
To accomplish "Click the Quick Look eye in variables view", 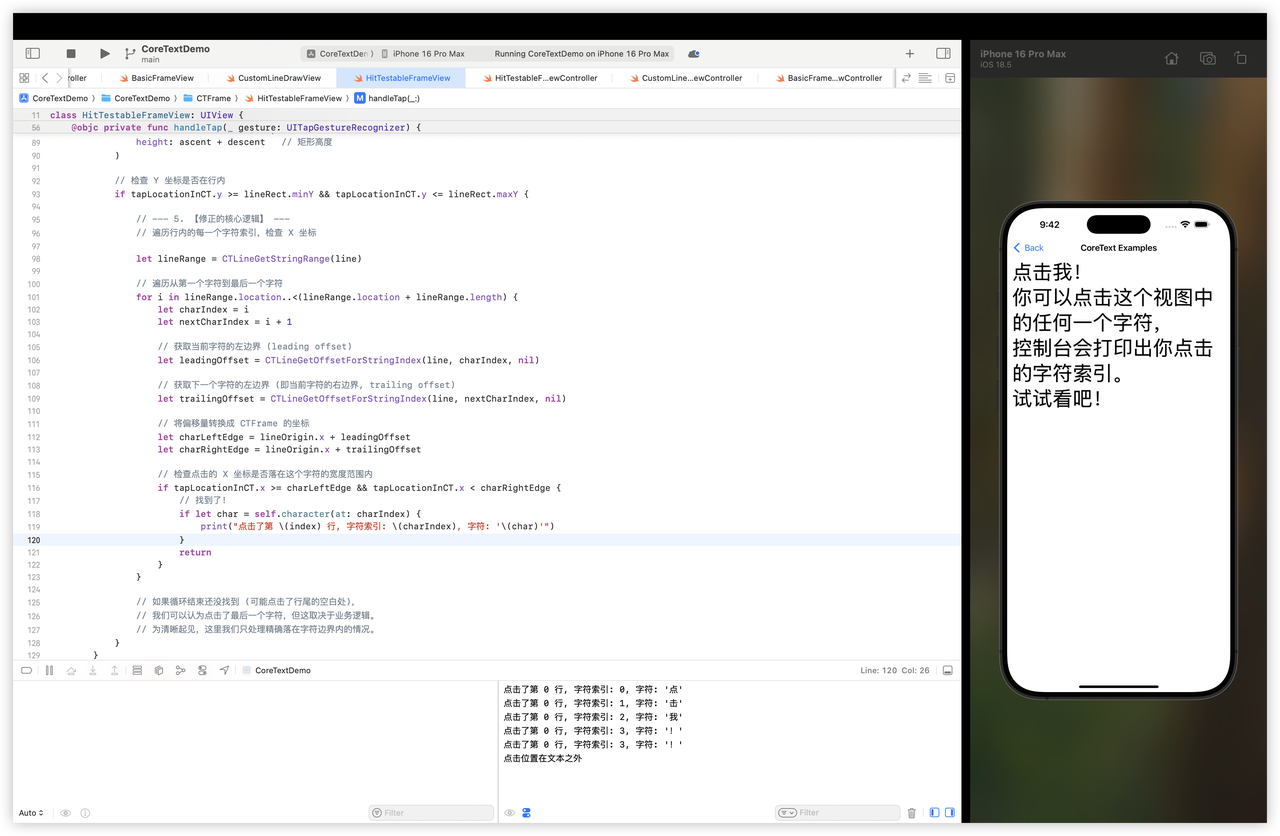I will tap(65, 813).
